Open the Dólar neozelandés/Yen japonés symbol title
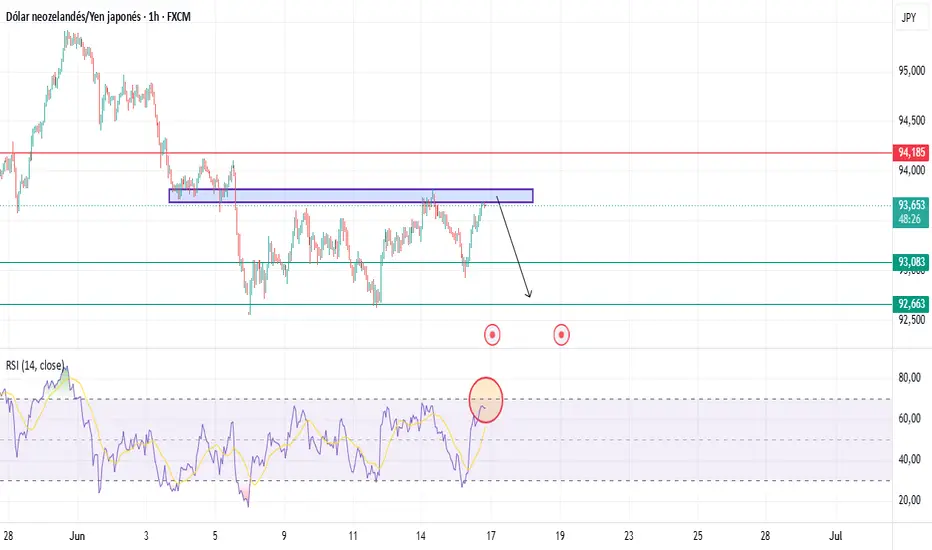The width and height of the screenshot is (932, 550). 98,17
